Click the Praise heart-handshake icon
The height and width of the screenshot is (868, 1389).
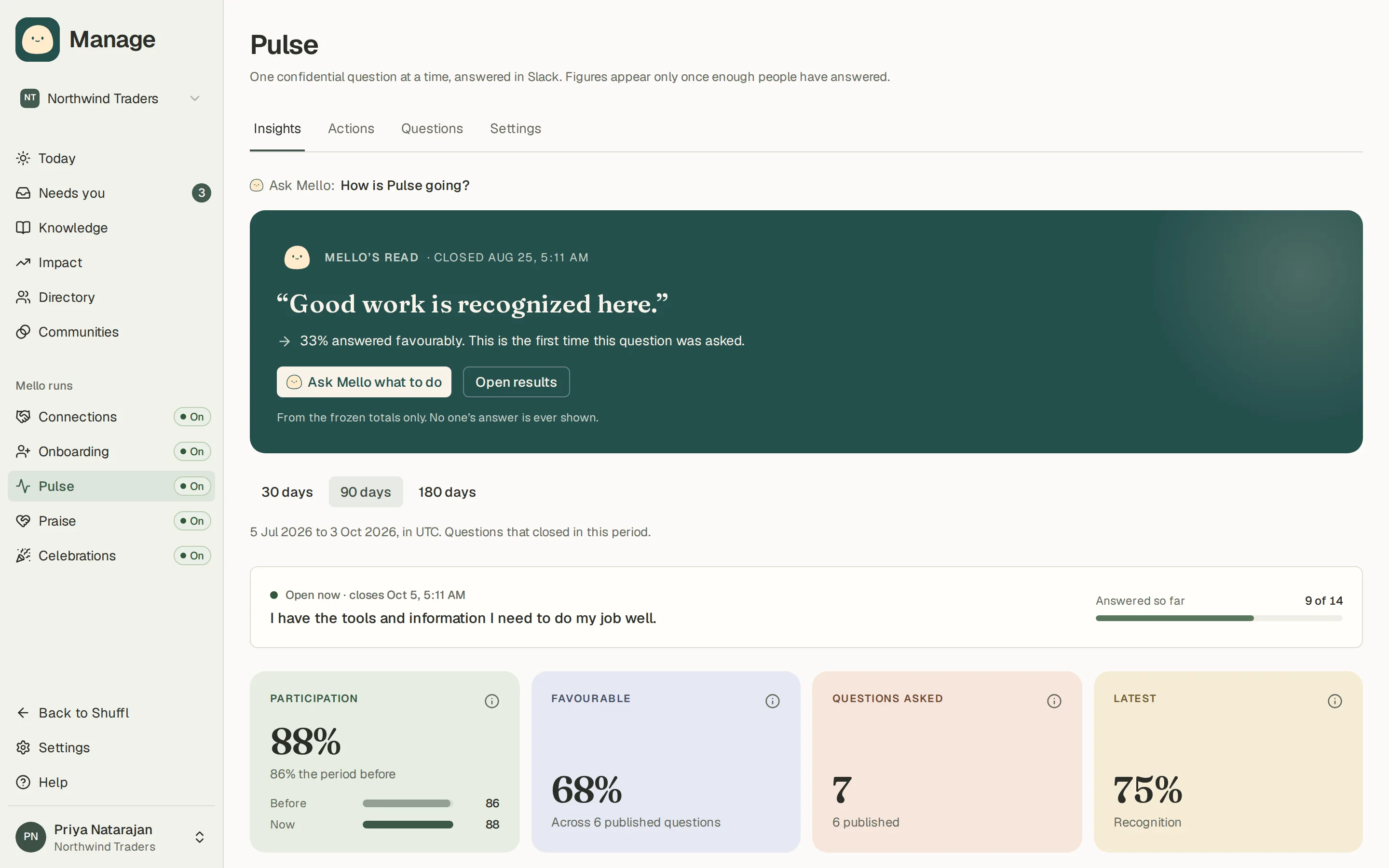point(23,521)
